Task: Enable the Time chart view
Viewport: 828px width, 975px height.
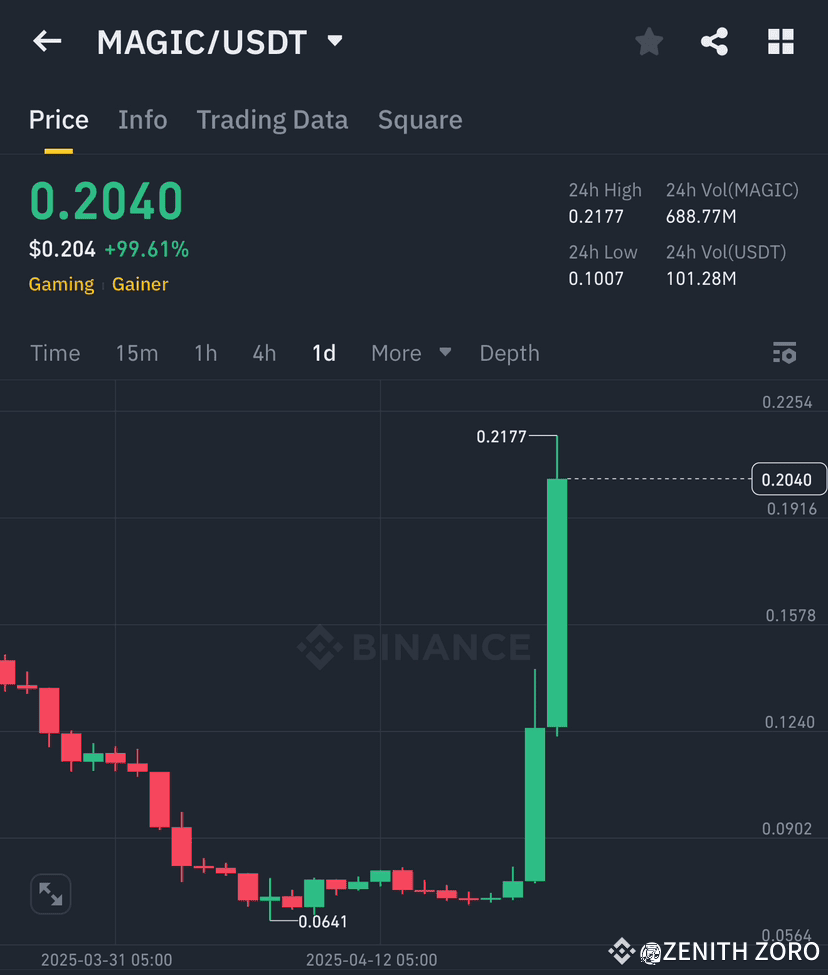Action: (55, 352)
